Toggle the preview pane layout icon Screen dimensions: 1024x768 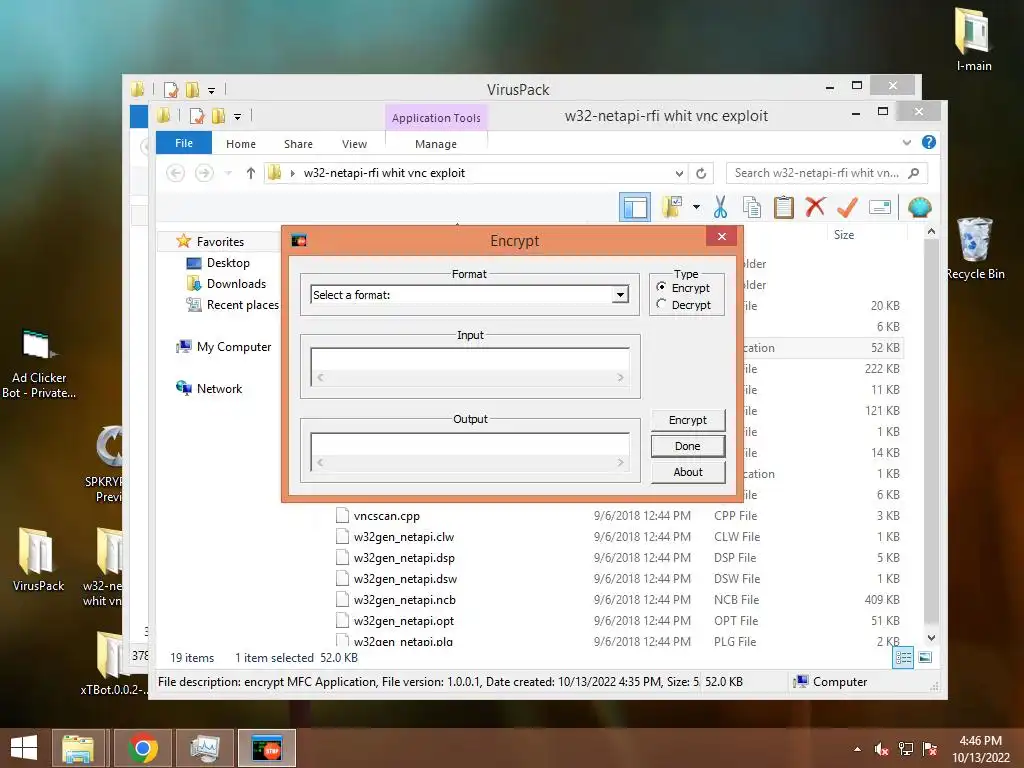click(635, 208)
